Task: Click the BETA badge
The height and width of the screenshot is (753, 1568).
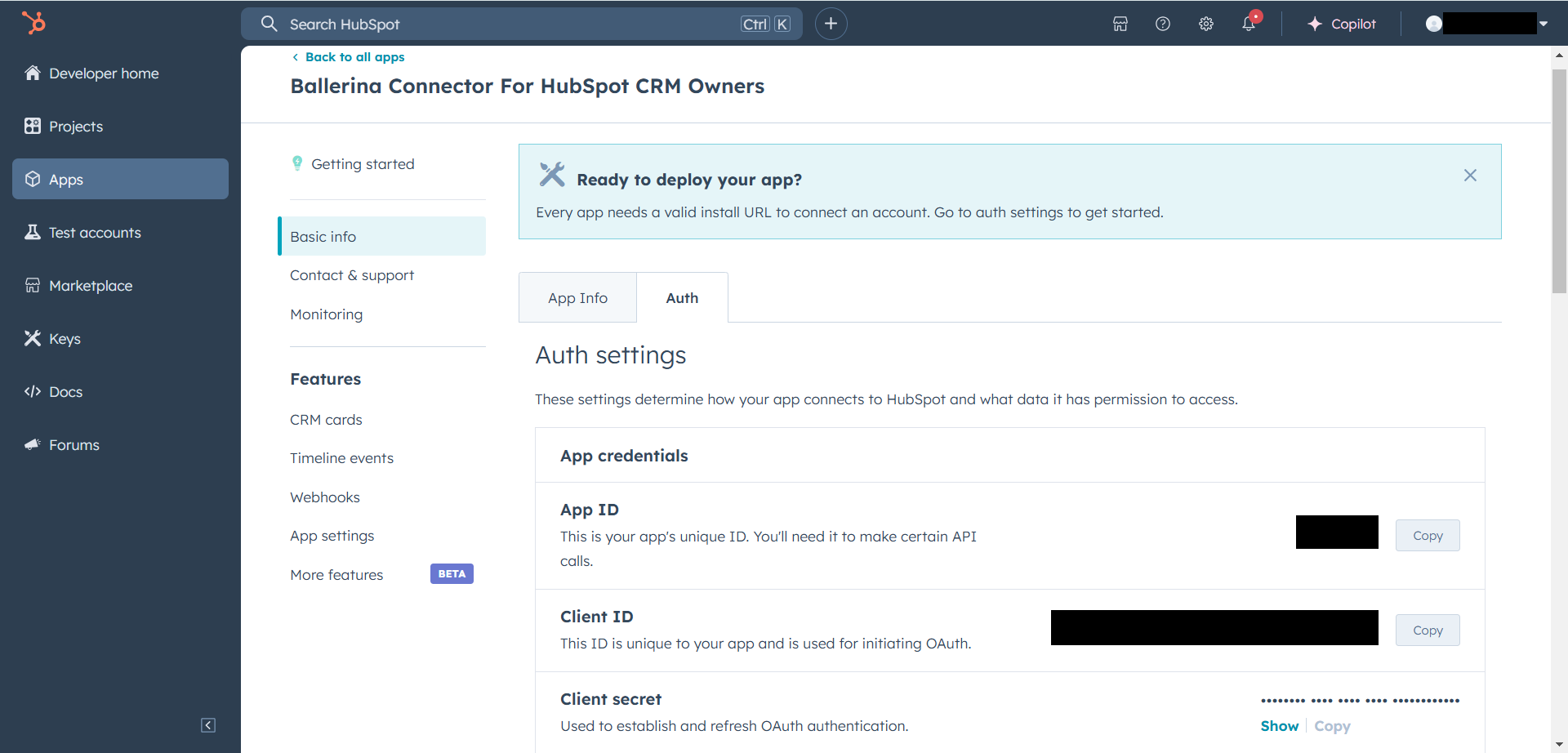Action: 452,574
